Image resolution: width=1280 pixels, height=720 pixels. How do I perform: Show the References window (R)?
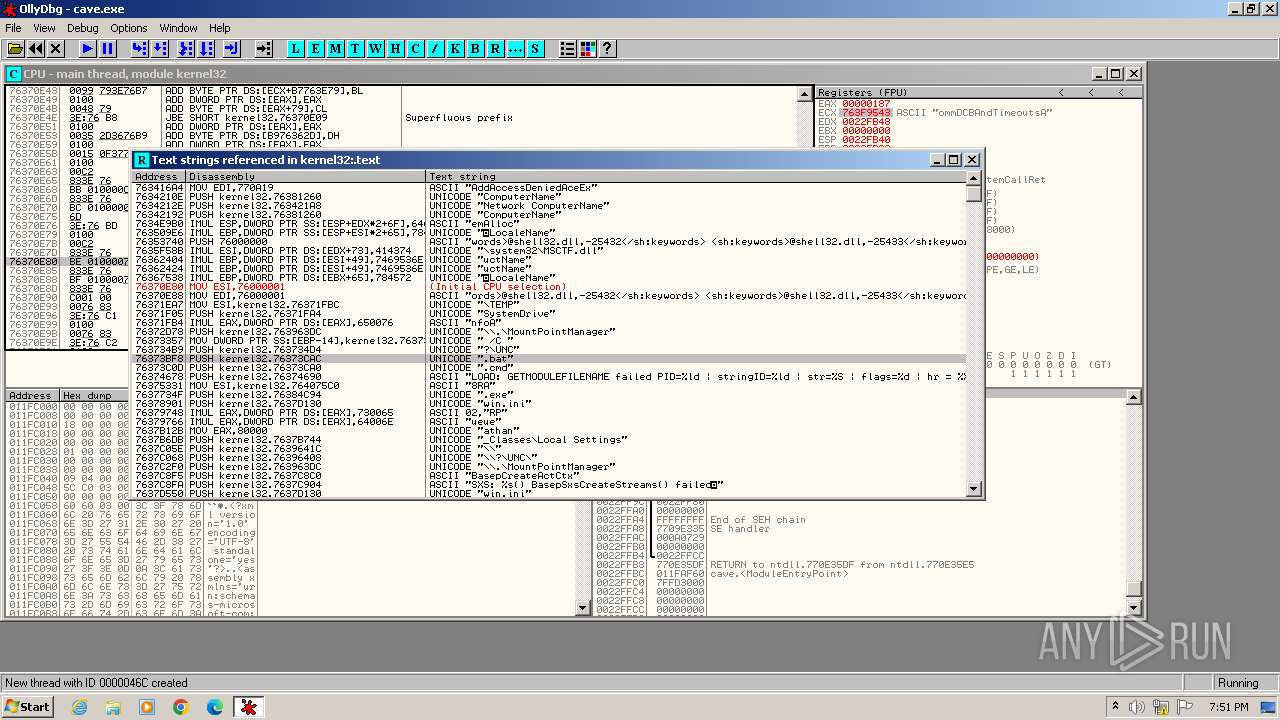(x=496, y=48)
